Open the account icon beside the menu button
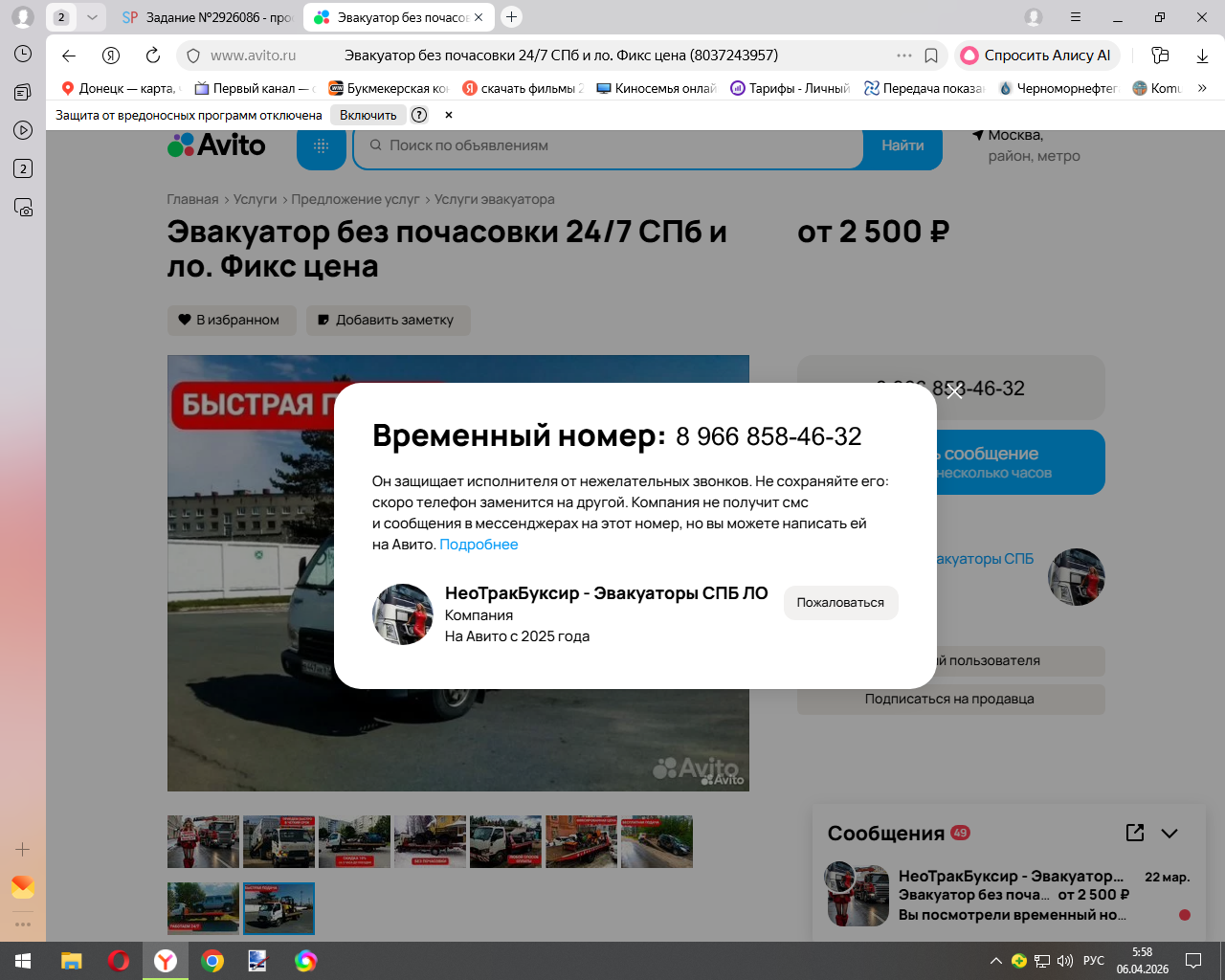 point(1034,17)
